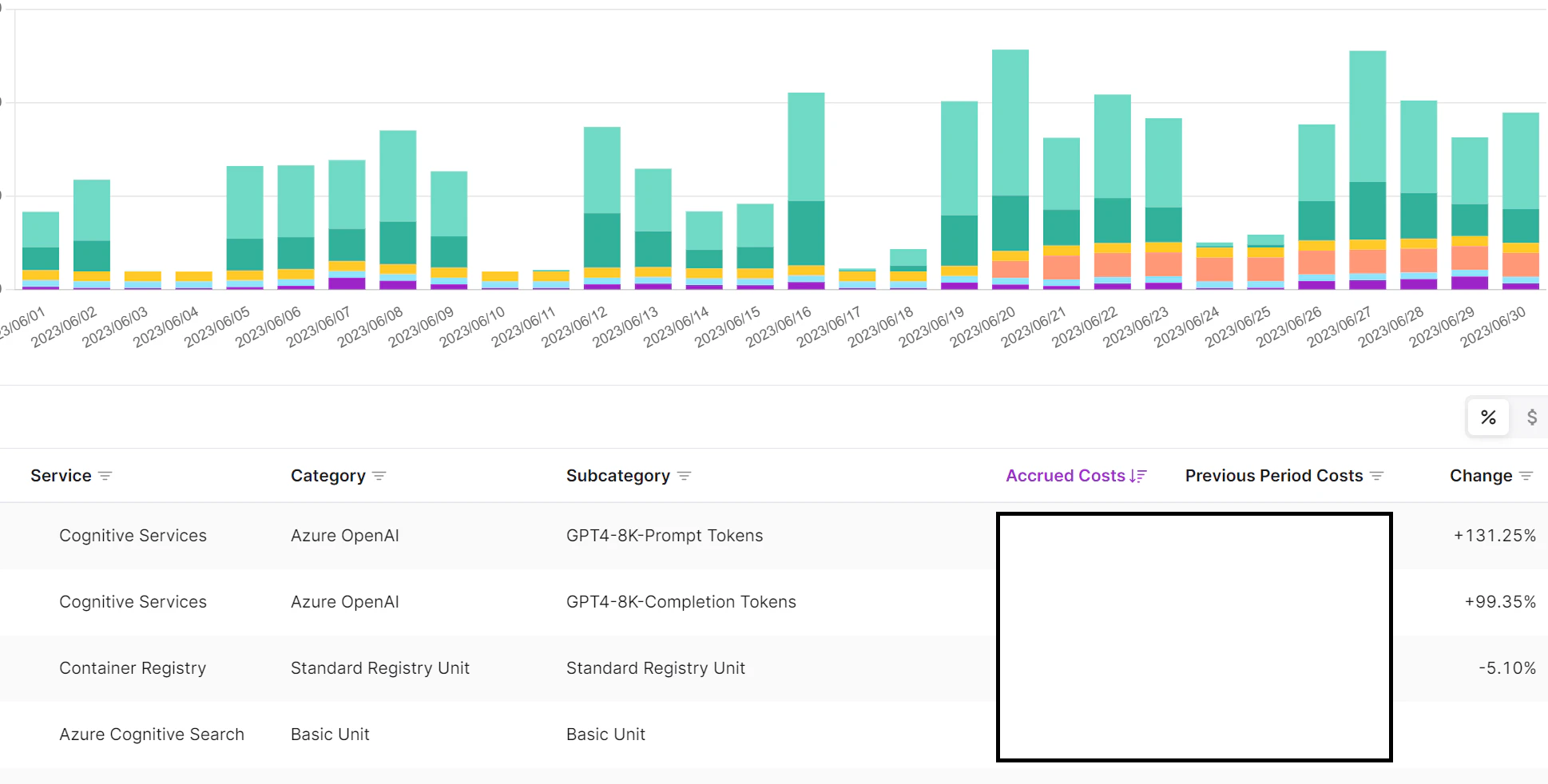Click Azure OpenAI in the Completion Tokens row

click(345, 602)
